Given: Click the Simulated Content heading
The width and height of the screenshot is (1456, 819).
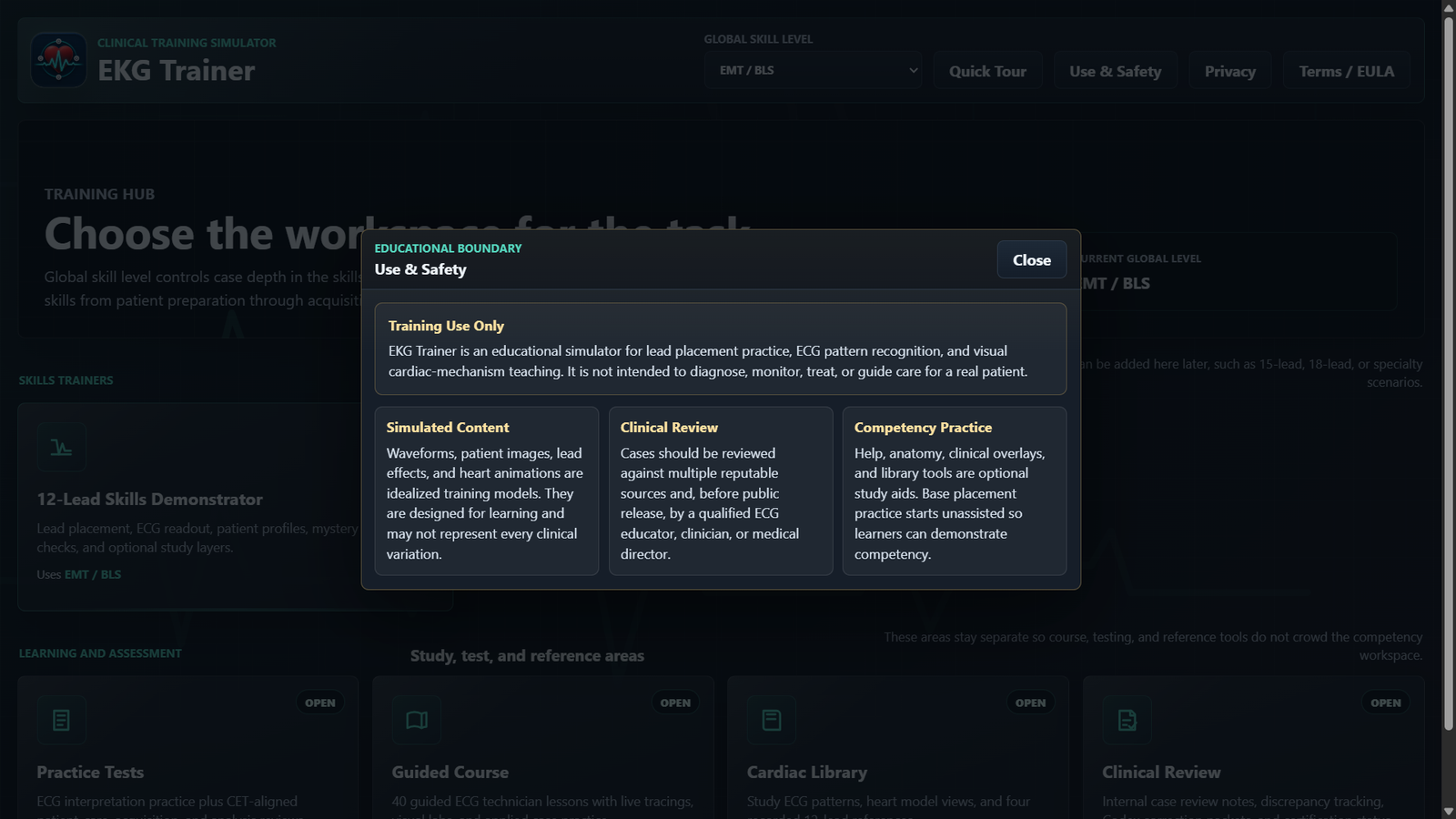Looking at the screenshot, I should coord(448,428).
